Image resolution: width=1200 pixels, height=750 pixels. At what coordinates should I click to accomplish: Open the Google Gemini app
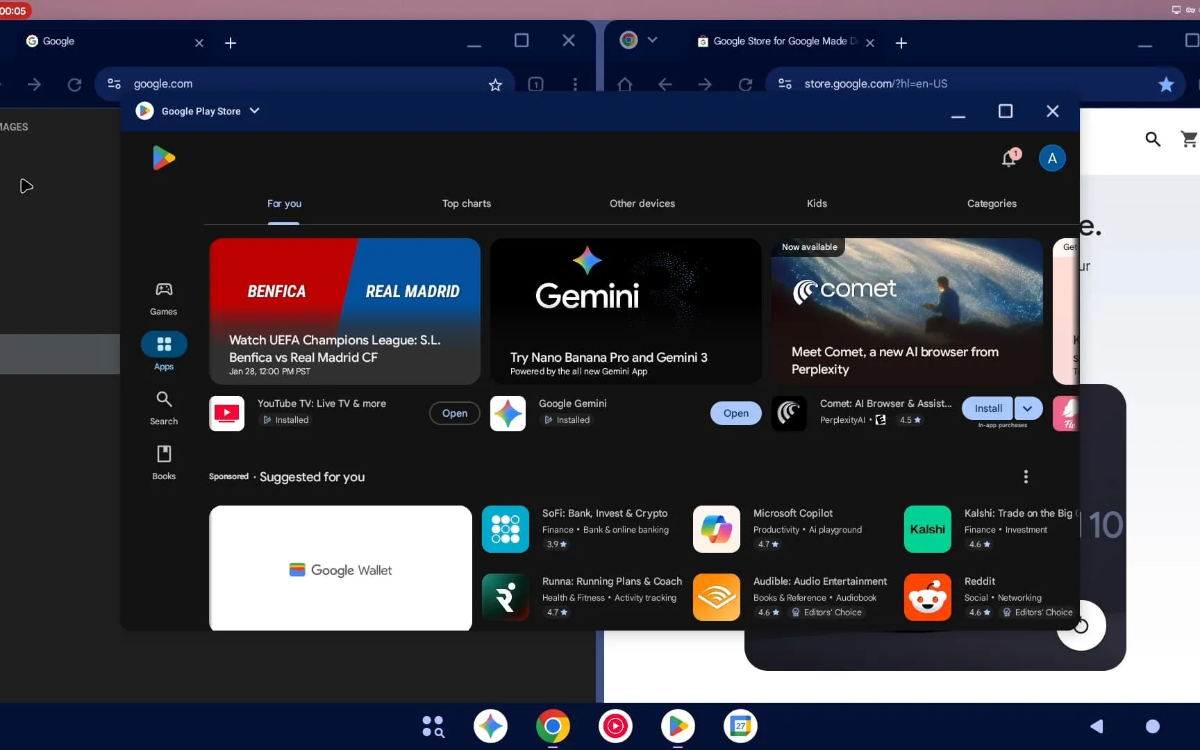735,412
